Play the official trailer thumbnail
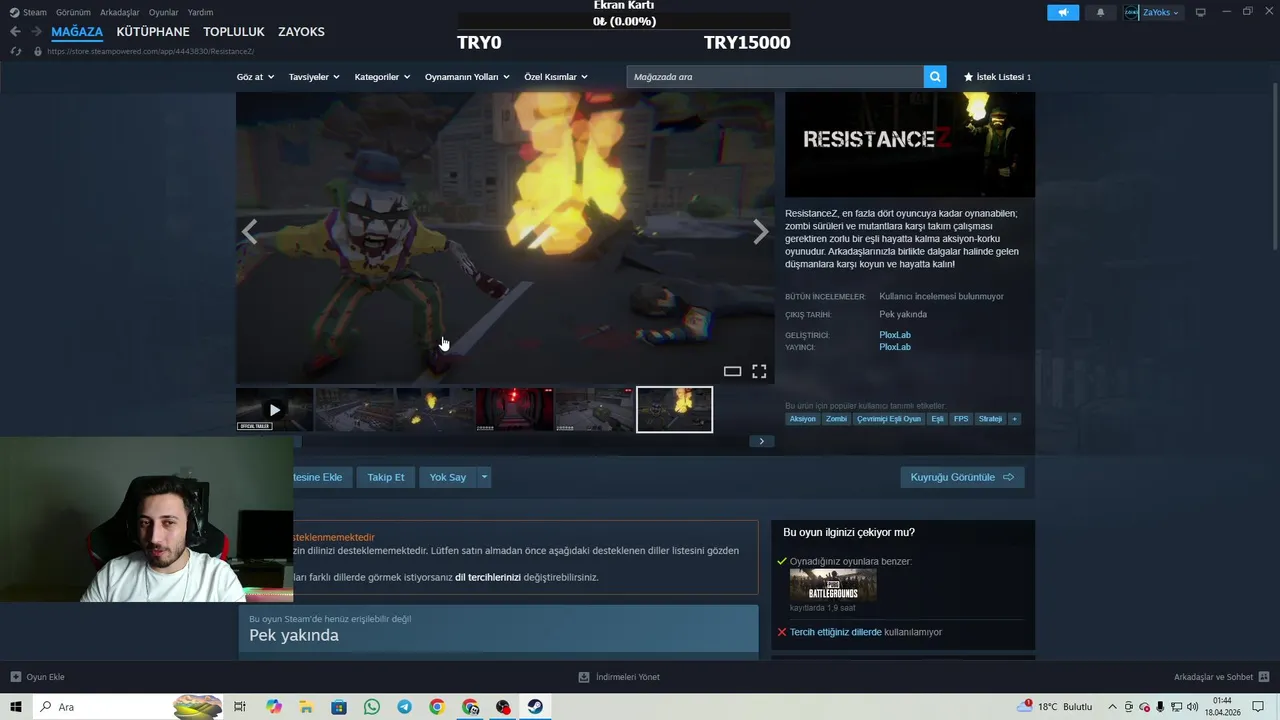The image size is (1280, 720). pos(274,409)
